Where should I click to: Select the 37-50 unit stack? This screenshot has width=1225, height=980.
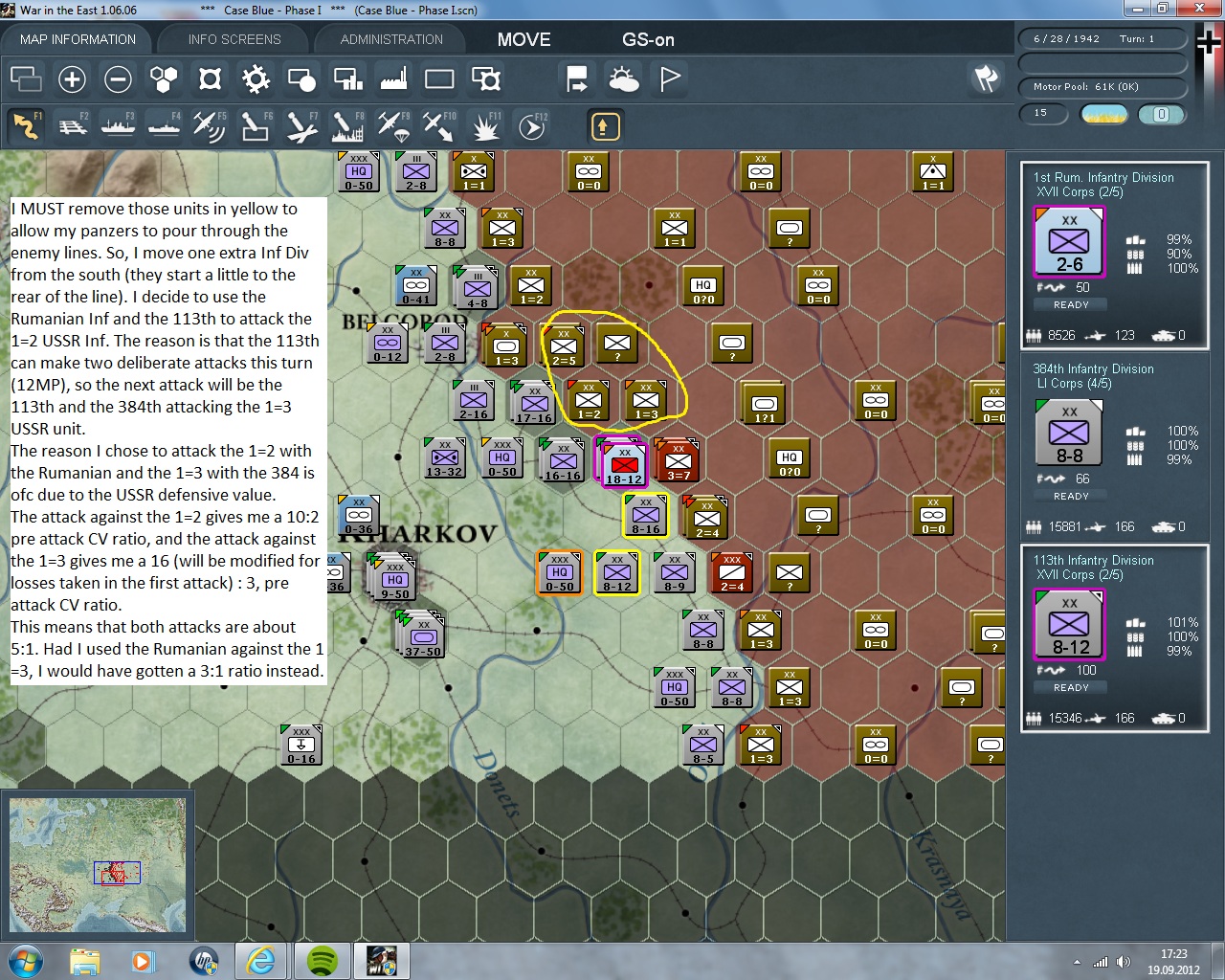[x=422, y=635]
